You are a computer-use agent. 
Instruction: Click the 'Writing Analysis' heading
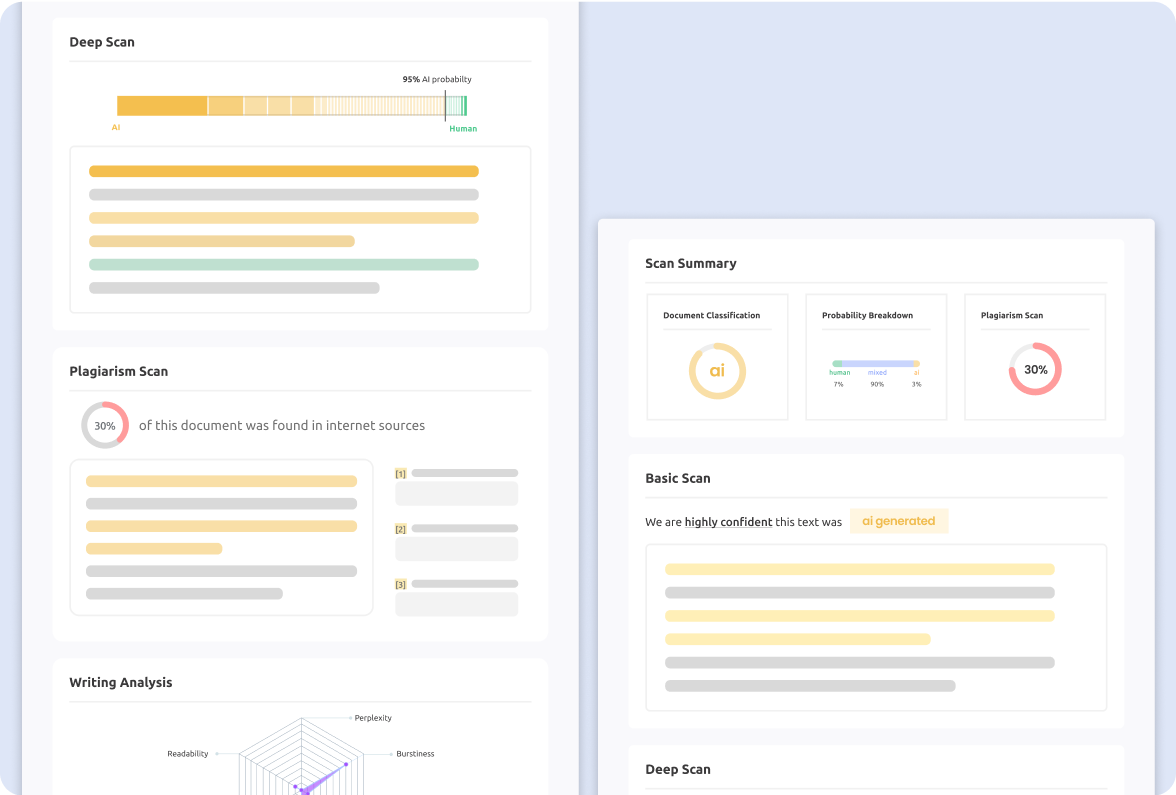pos(121,682)
